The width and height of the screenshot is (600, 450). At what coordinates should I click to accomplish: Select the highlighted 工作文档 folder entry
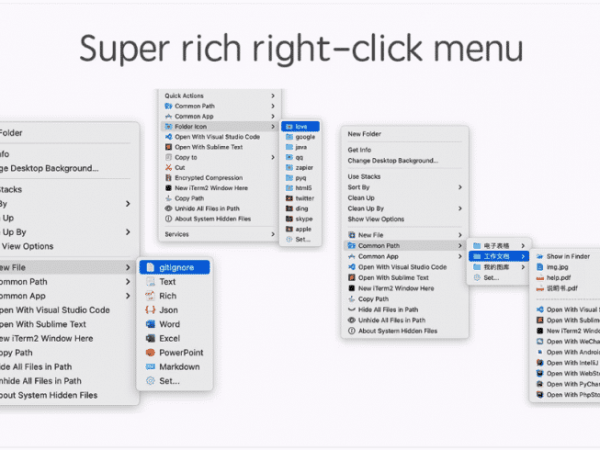499,256
